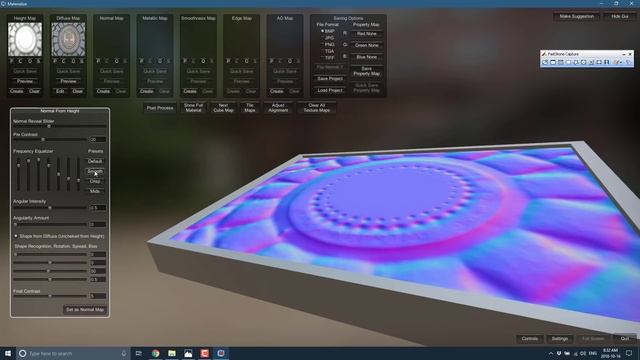This screenshot has width=640, height=360.
Task: Click the O (open) button under Height Map
Action: click(29, 61)
